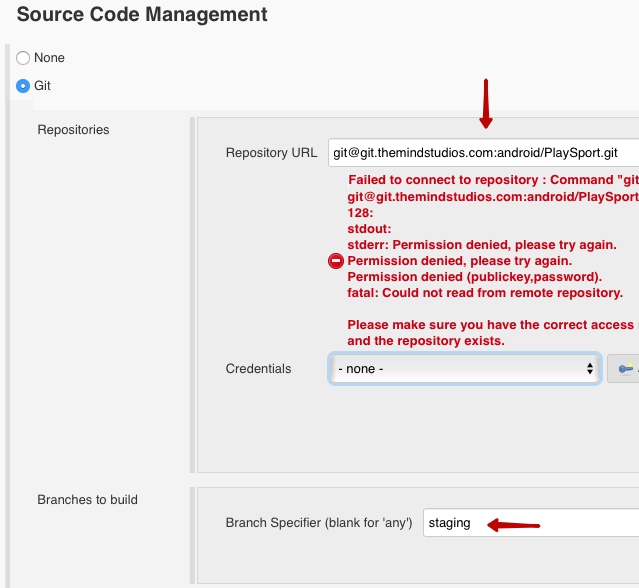The image size is (639, 588).
Task: Click the 'stderr: Permission denied' line
Action: click(x=482, y=244)
